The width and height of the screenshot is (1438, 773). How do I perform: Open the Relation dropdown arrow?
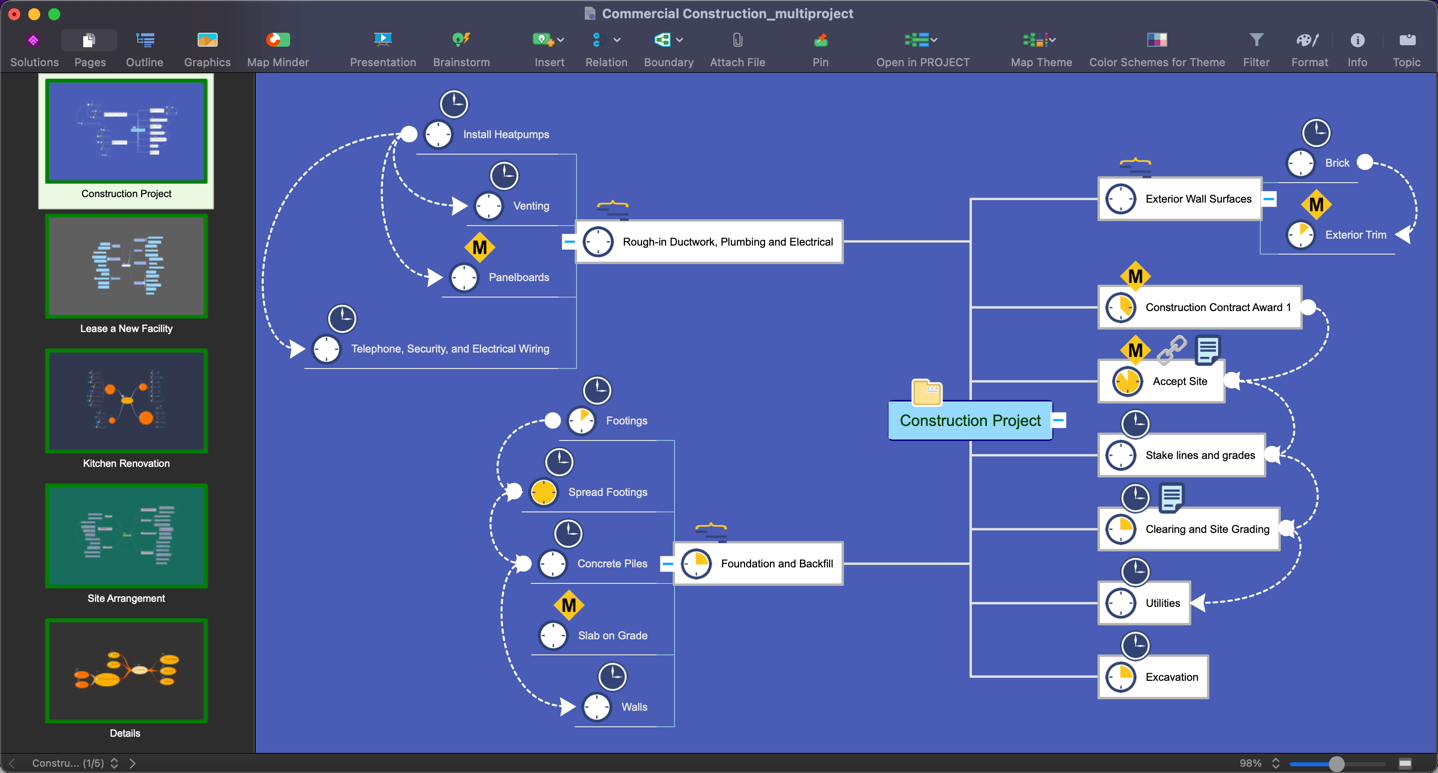(617, 41)
